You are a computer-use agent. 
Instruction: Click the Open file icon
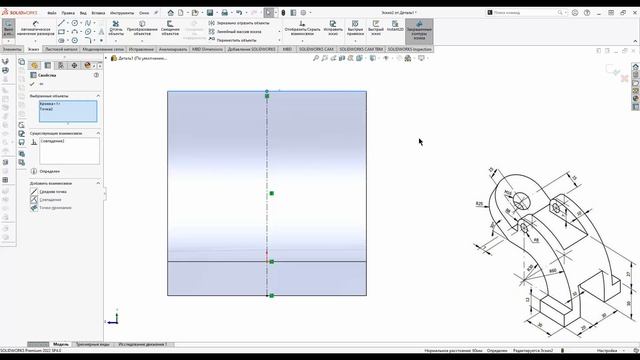tap(195, 13)
